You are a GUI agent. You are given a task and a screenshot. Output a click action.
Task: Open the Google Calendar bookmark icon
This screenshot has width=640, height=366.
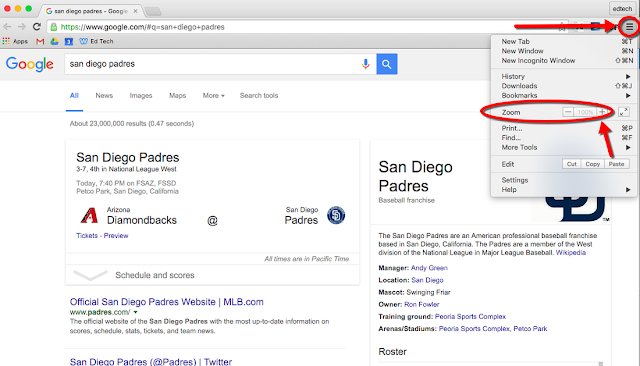[69, 41]
